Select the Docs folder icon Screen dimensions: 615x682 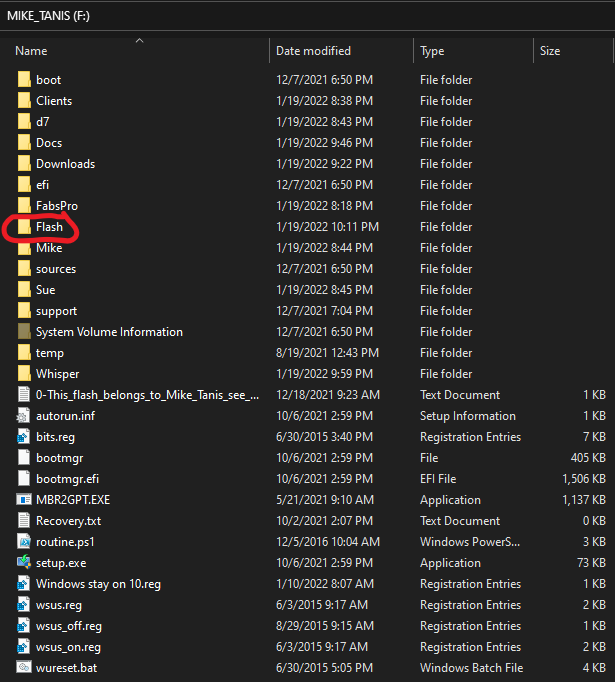[24, 143]
